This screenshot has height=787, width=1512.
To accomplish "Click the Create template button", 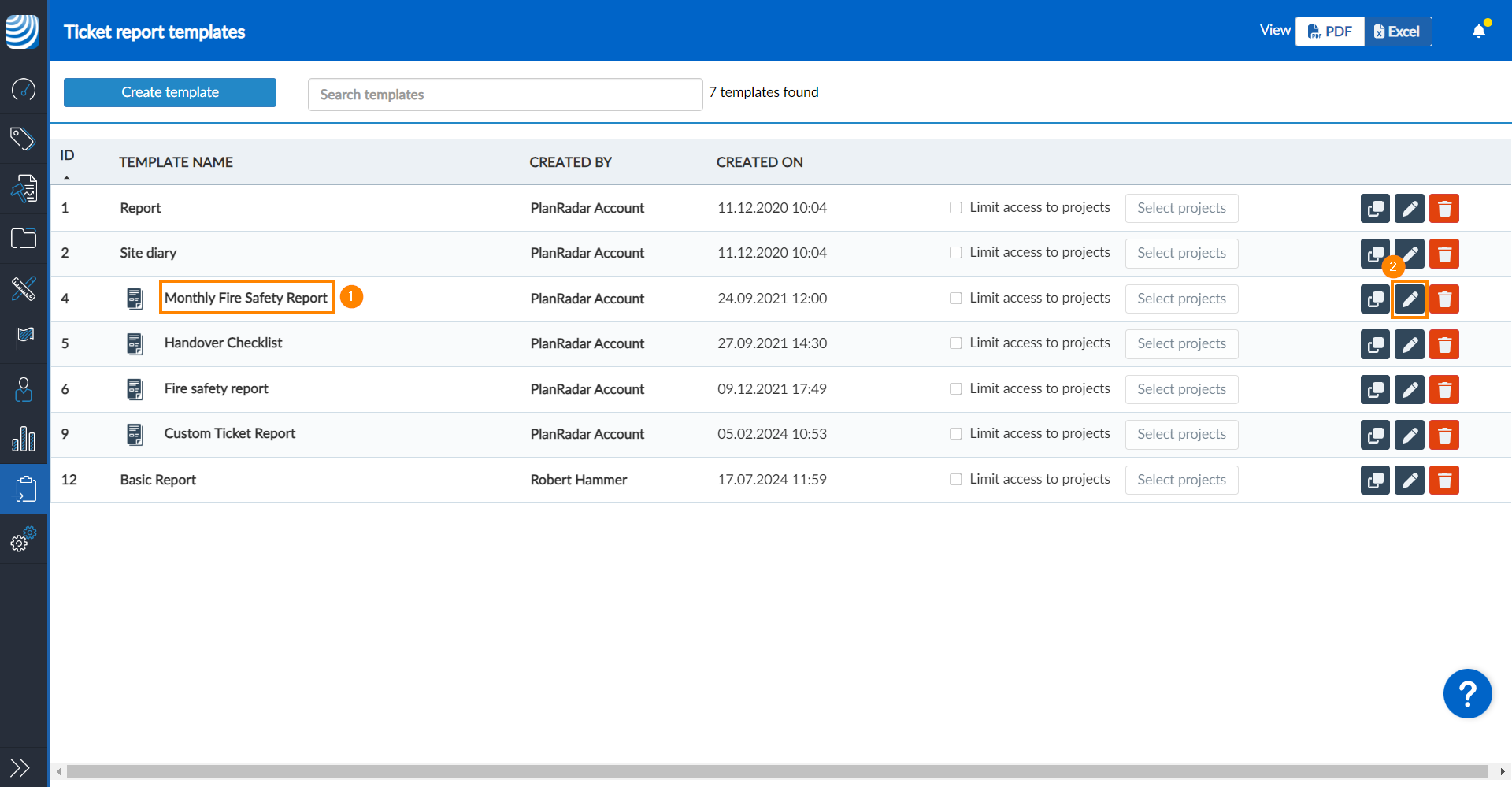I will click(170, 92).
